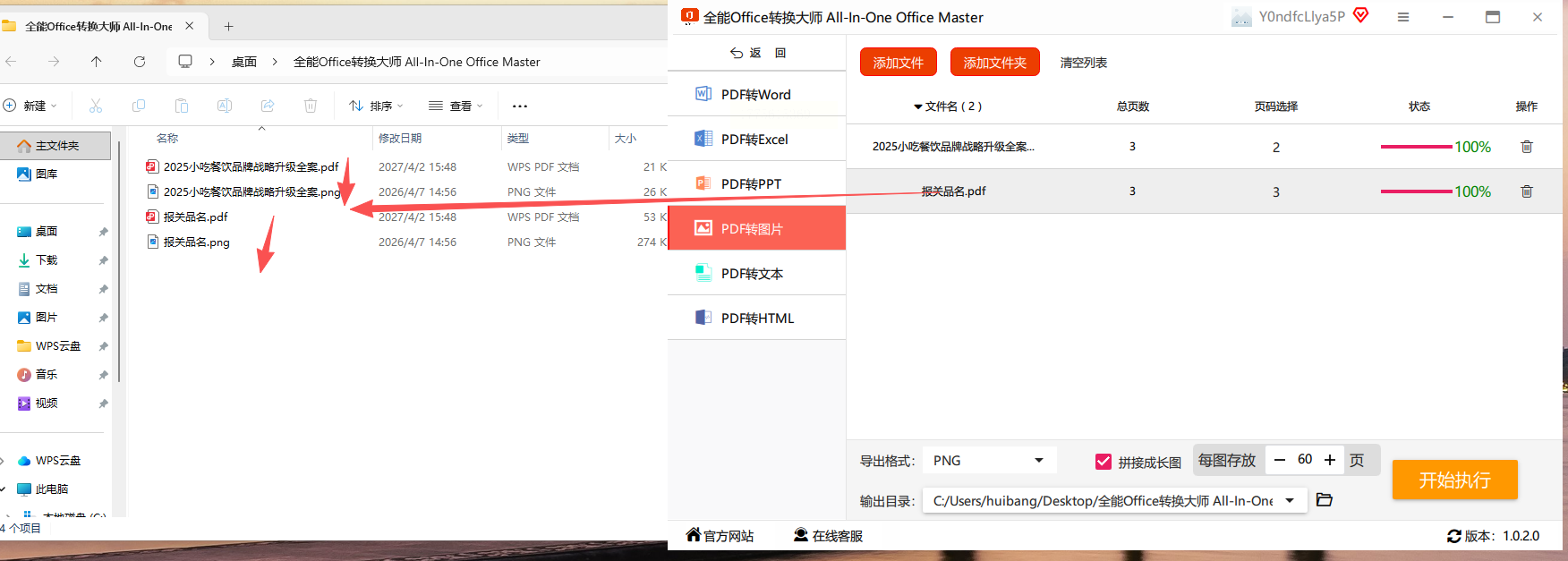
Task: Click the pages-per-image value field showing 60
Action: (1305, 460)
